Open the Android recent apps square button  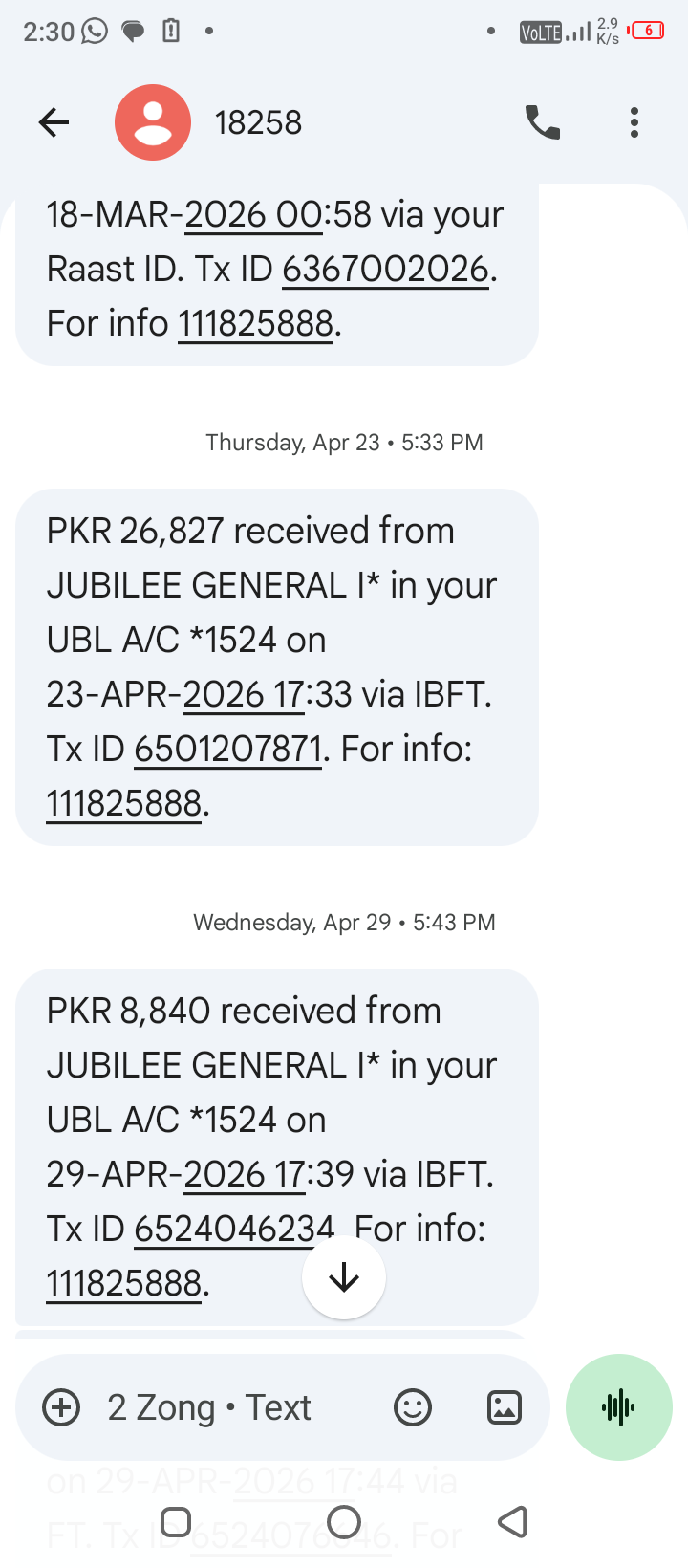[176, 1522]
